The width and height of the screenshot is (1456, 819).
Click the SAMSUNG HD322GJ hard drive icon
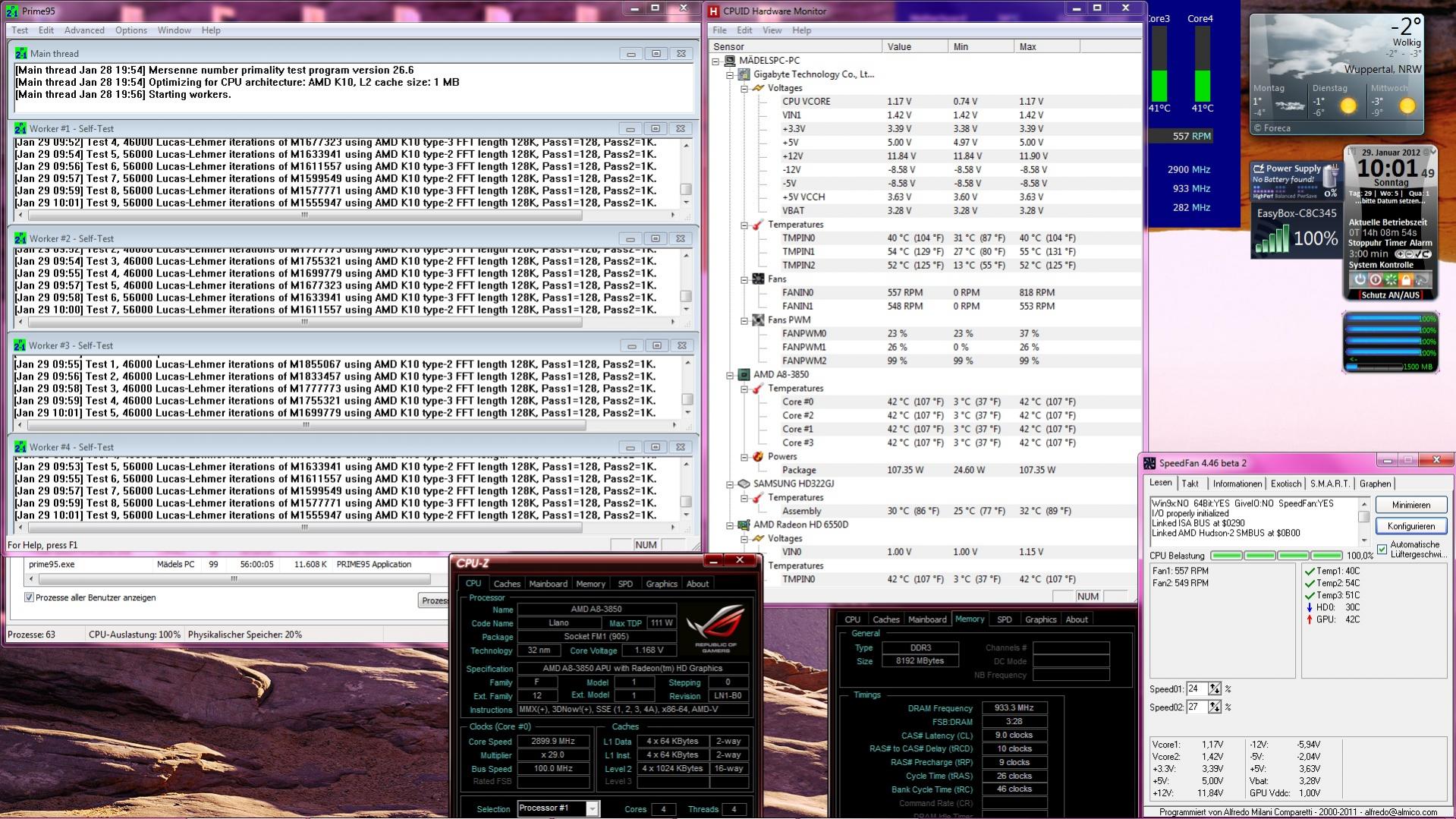pyautogui.click(x=744, y=484)
